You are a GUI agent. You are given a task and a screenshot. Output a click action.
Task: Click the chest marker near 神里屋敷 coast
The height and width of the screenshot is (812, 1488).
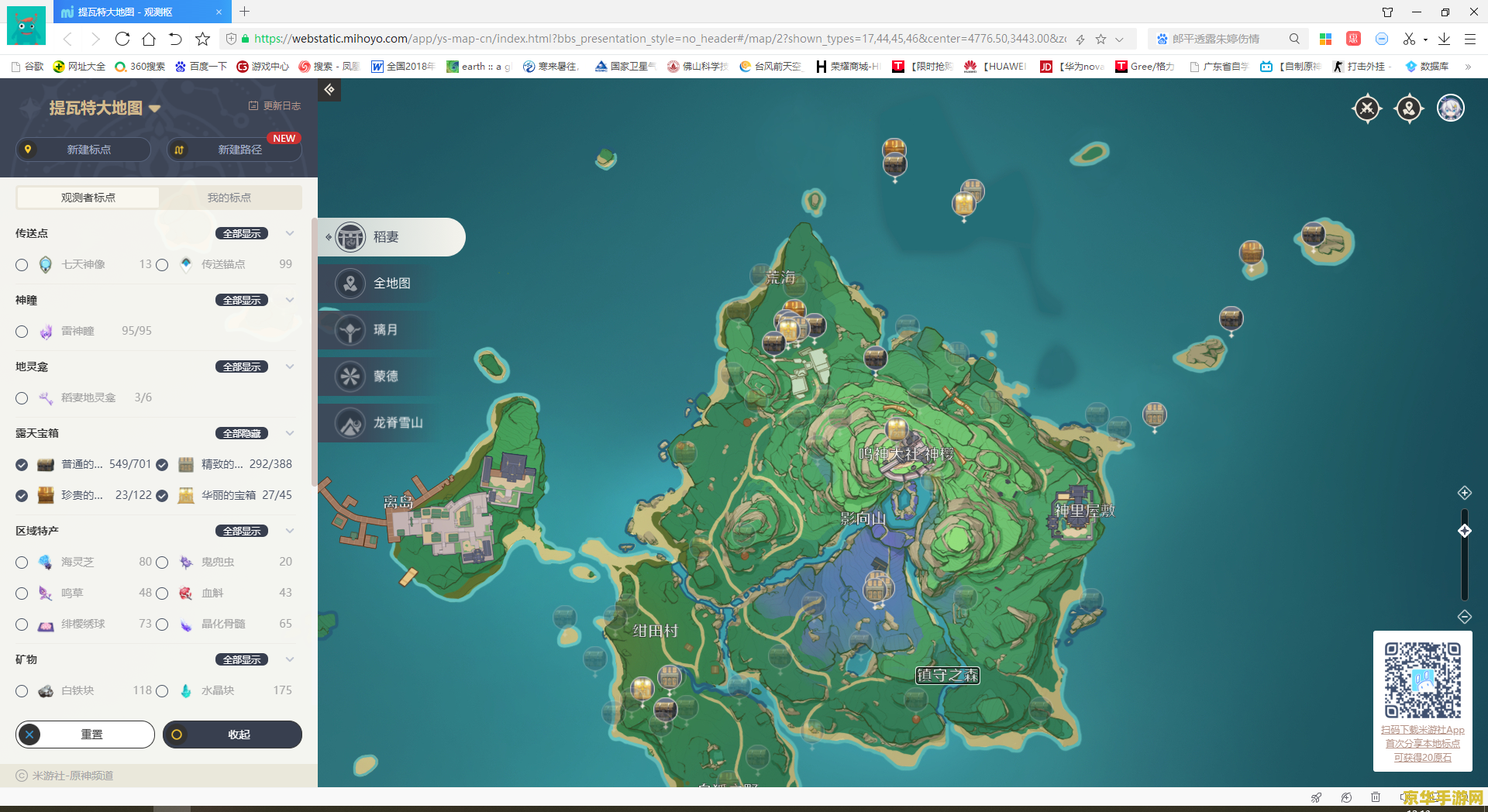(x=1155, y=417)
